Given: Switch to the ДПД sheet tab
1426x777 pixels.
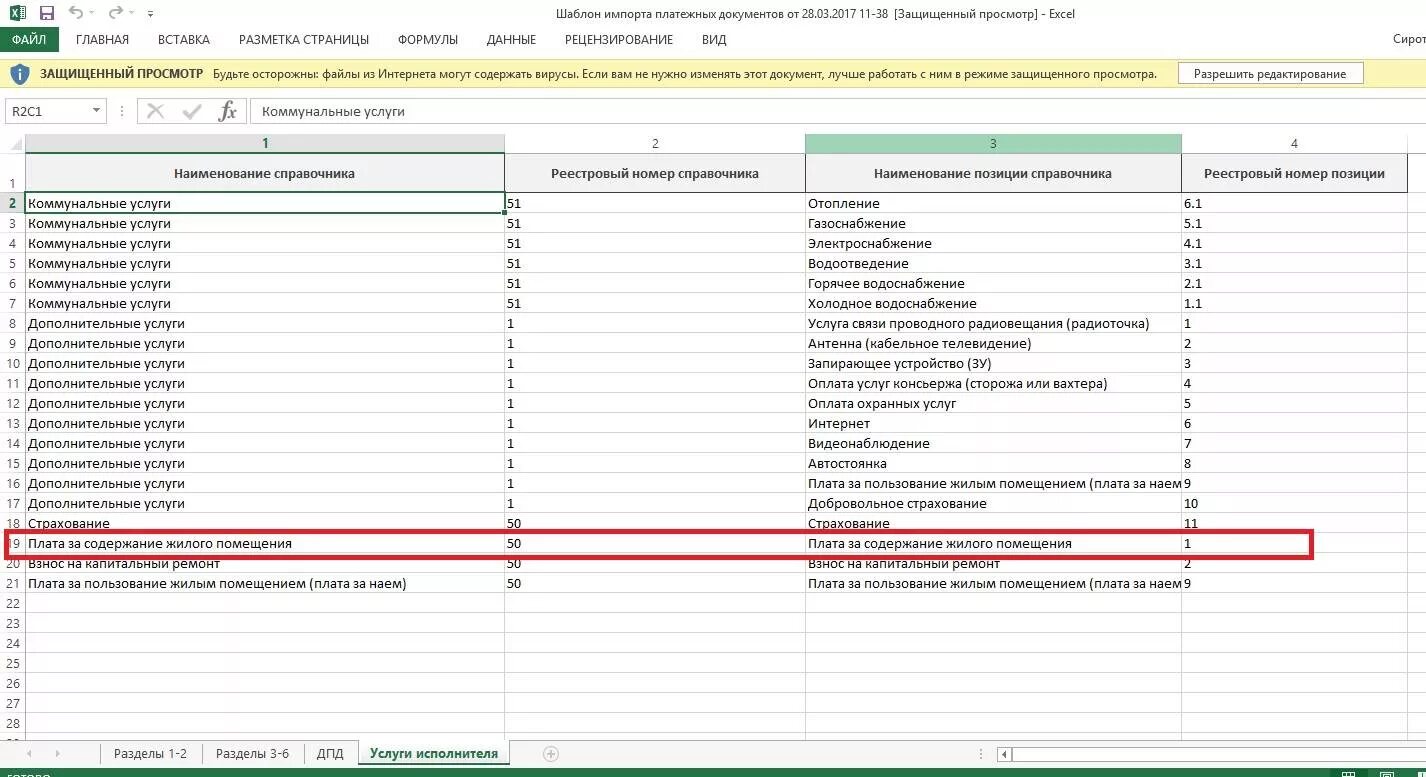Looking at the screenshot, I should point(330,754).
